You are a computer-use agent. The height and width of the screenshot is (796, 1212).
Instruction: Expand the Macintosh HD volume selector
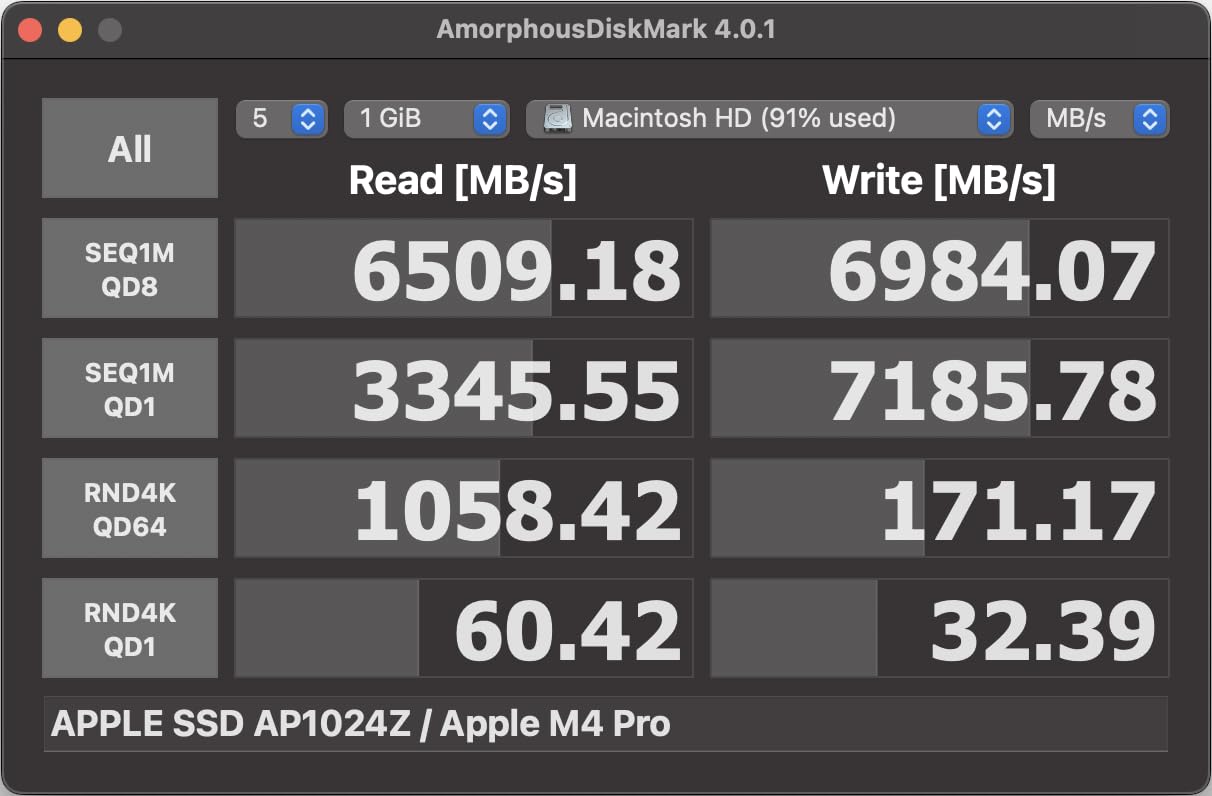tap(768, 119)
